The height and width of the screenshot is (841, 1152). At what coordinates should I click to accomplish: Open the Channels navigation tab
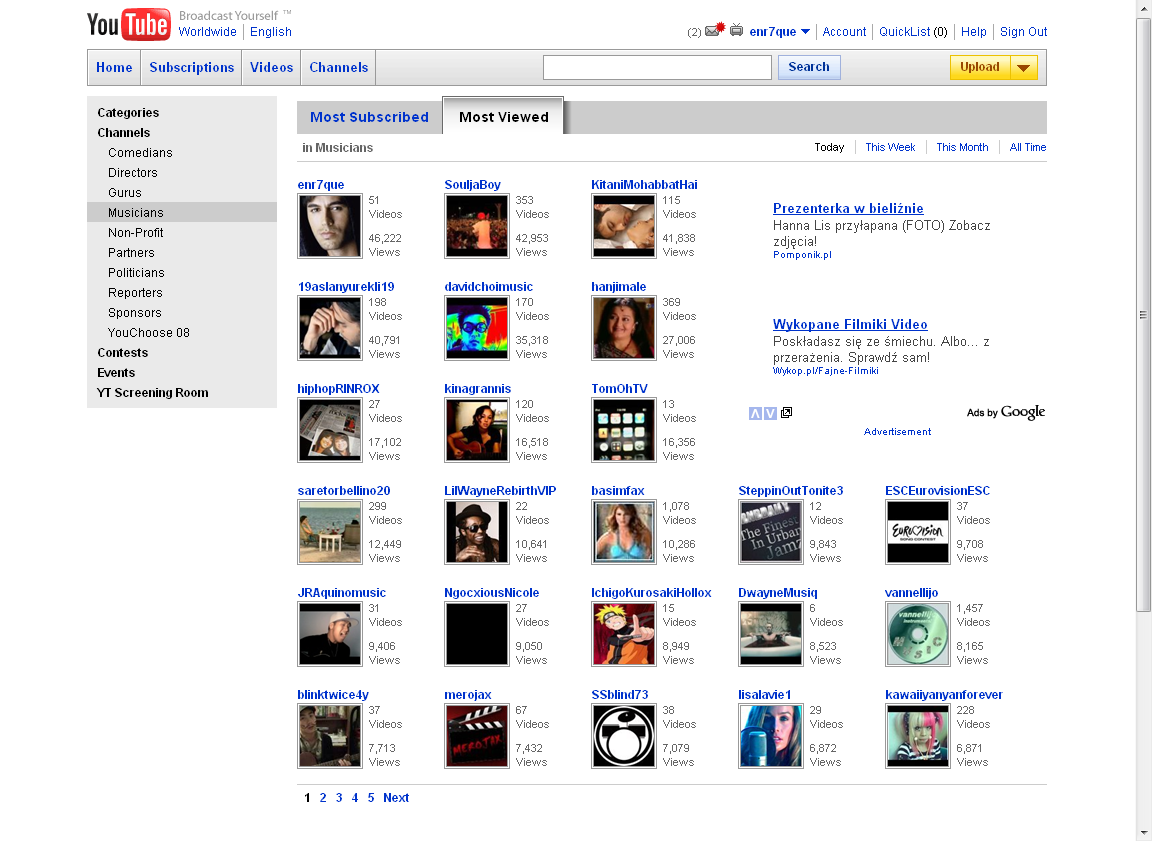click(x=339, y=68)
